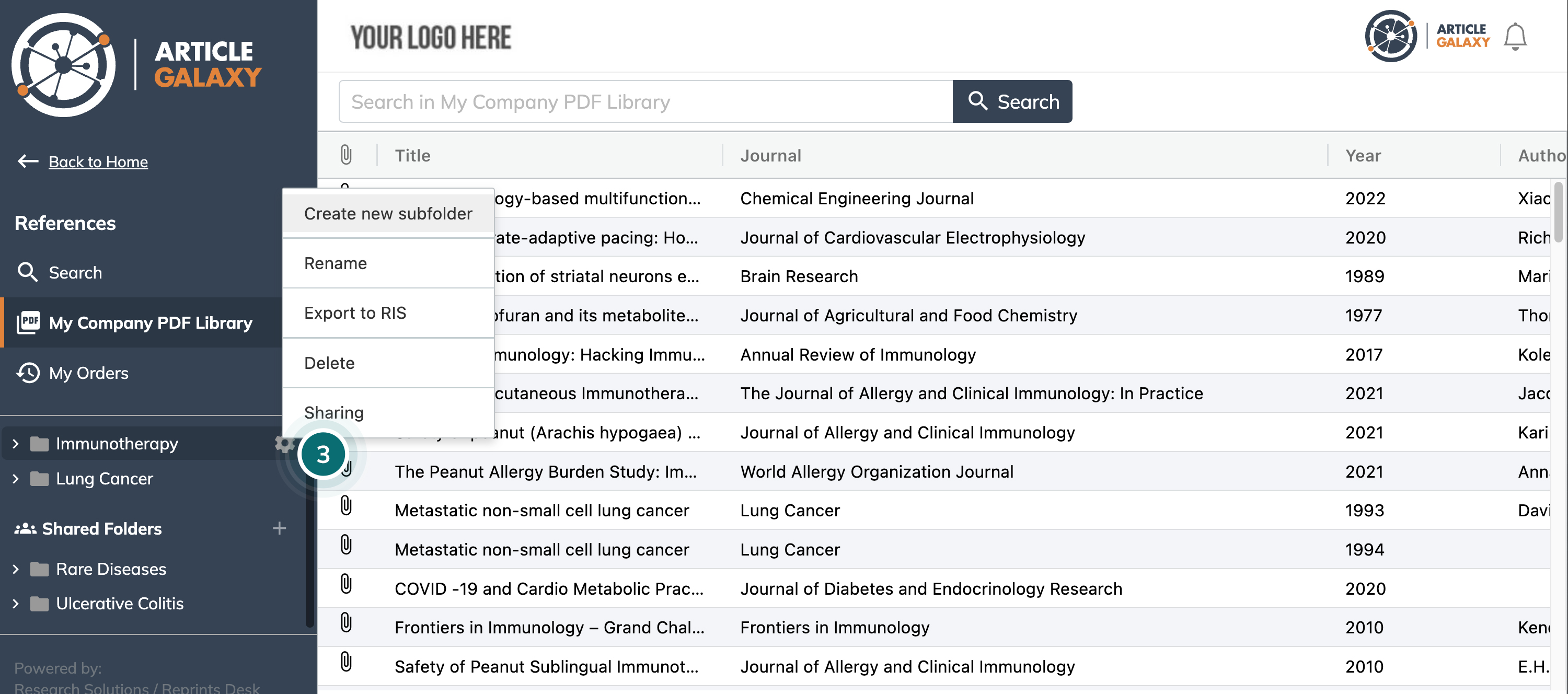The height and width of the screenshot is (694, 1568).
Task: Click the year 1989 cell
Action: 1364,276
